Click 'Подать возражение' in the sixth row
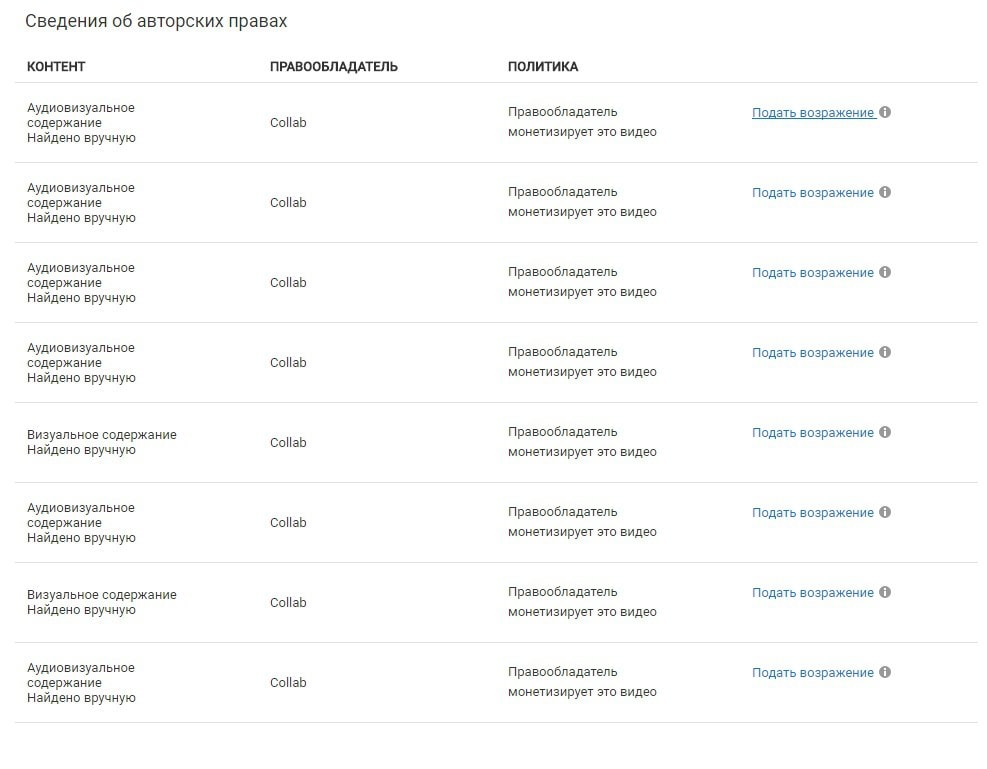This screenshot has height=769, width=987. 813,512
